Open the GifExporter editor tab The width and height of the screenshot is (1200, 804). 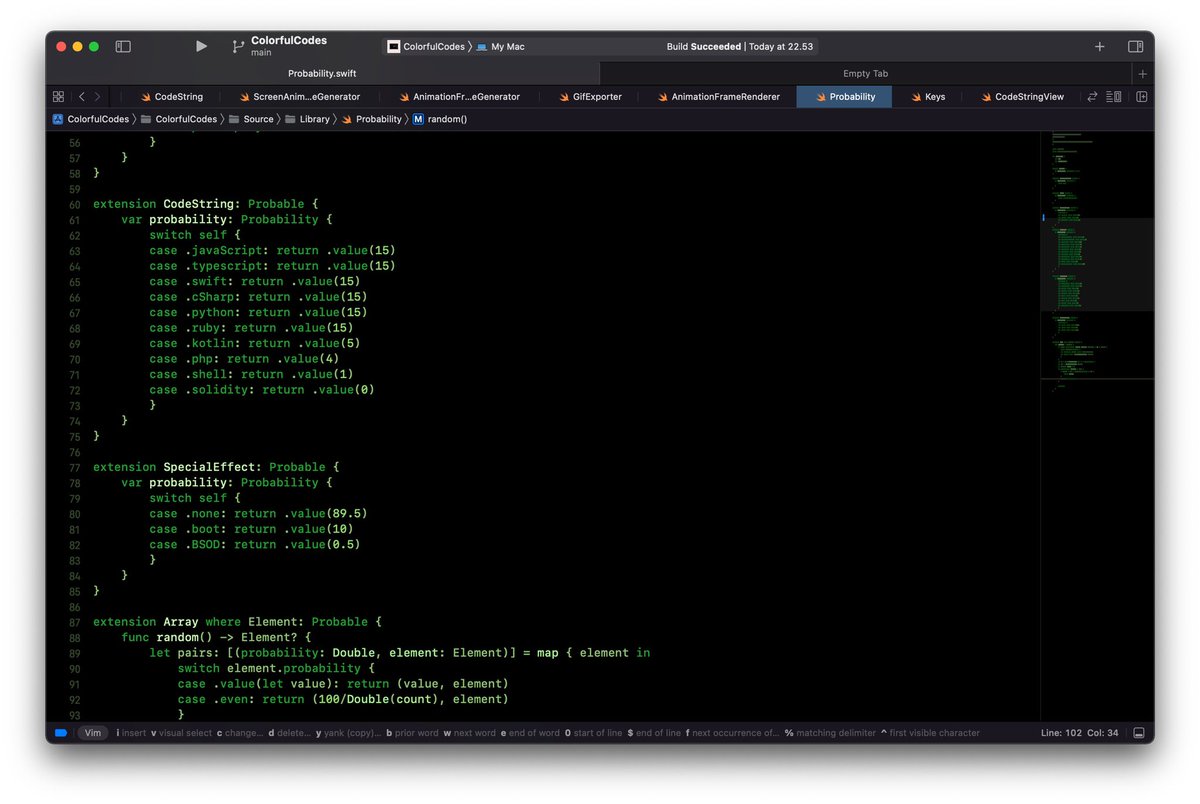(590, 97)
